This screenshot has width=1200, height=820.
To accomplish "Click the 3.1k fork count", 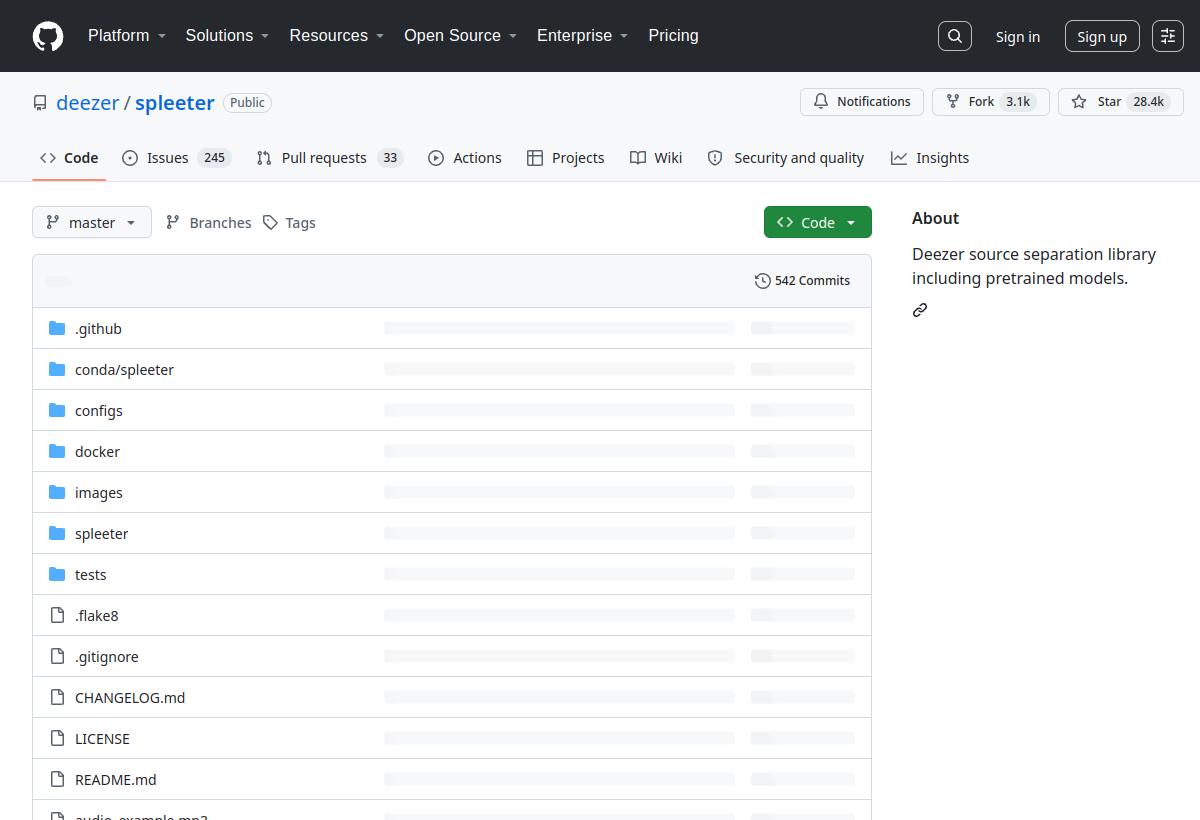I will click(1018, 102).
